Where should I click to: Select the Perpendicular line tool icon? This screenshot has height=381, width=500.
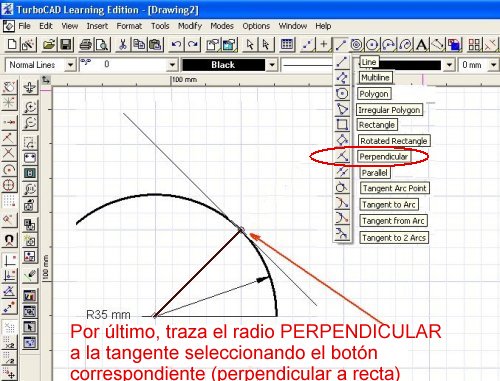click(342, 156)
